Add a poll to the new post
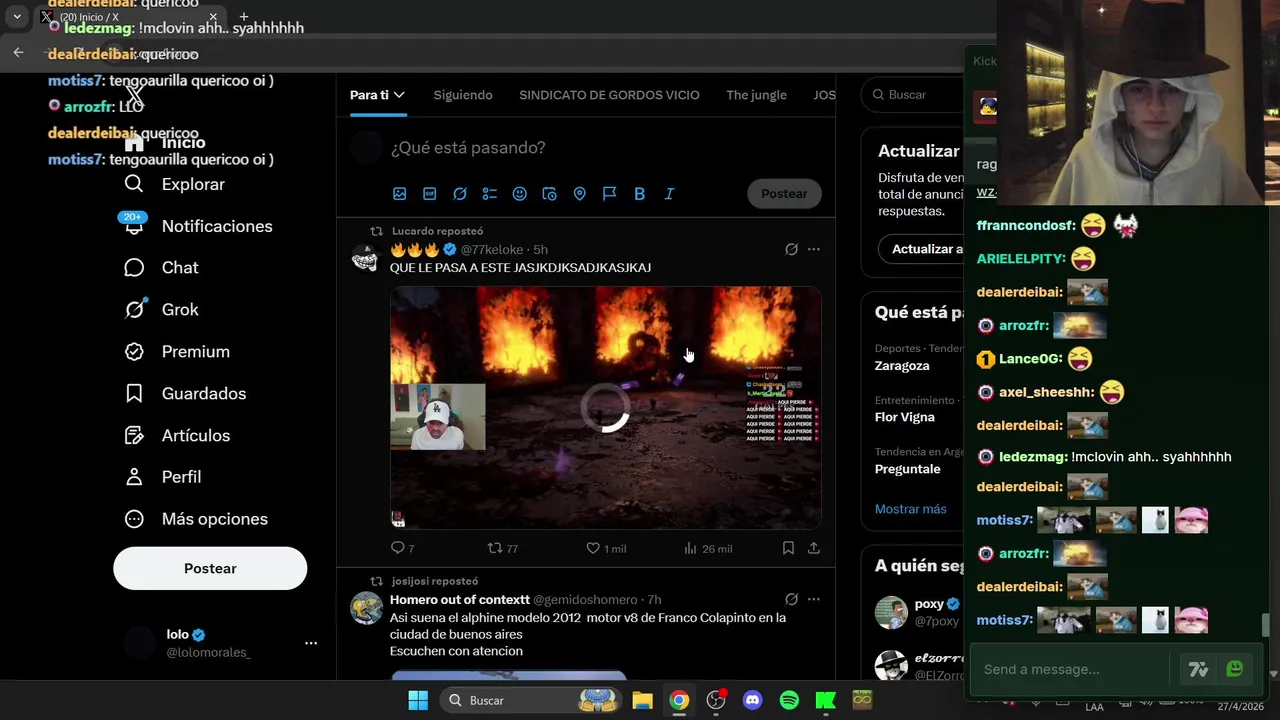 489,194
